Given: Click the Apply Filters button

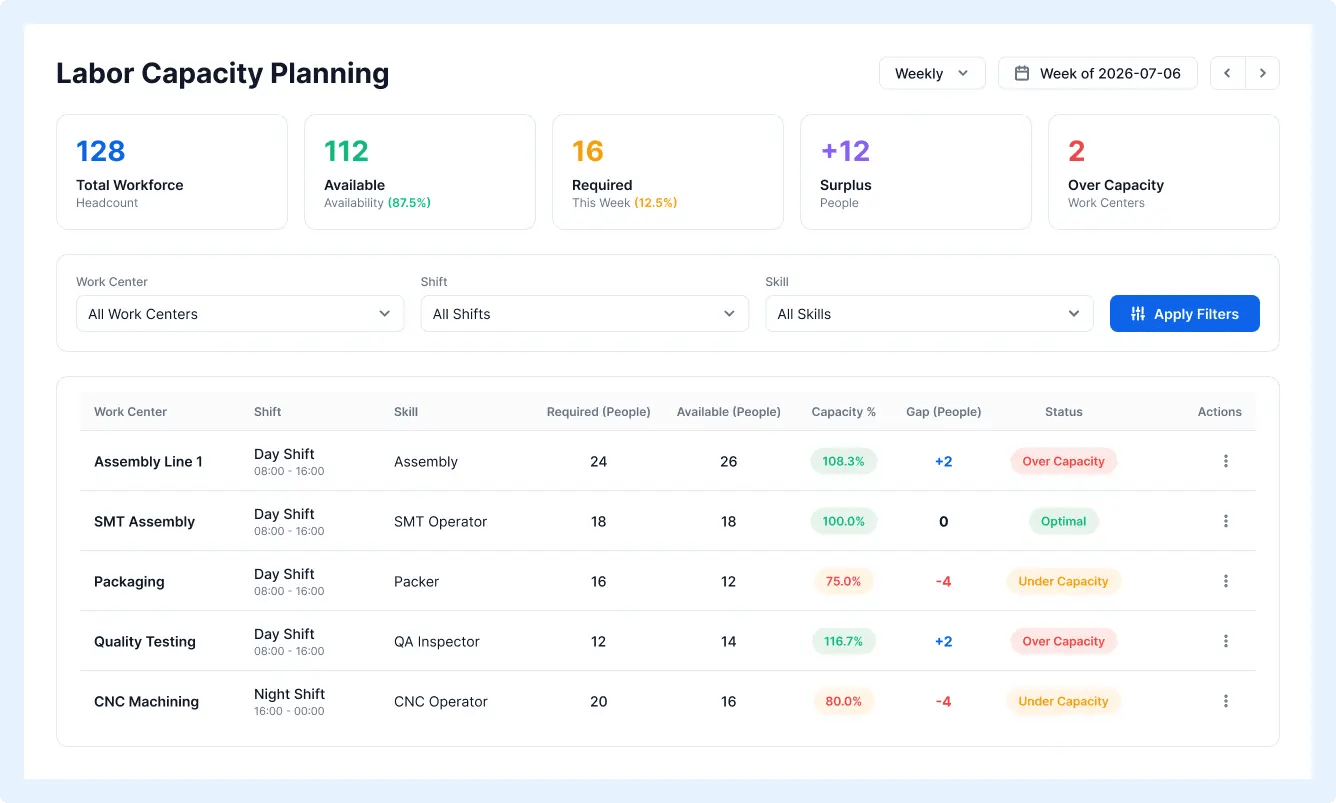Looking at the screenshot, I should pos(1185,314).
